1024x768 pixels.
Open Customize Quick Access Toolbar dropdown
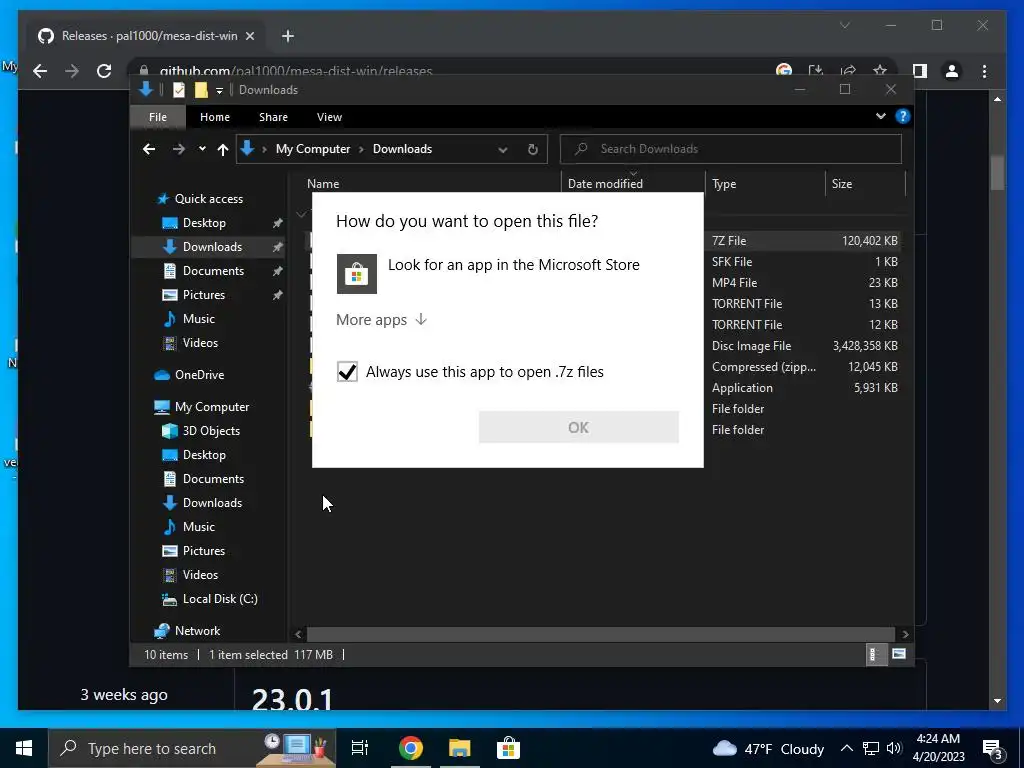(219, 91)
